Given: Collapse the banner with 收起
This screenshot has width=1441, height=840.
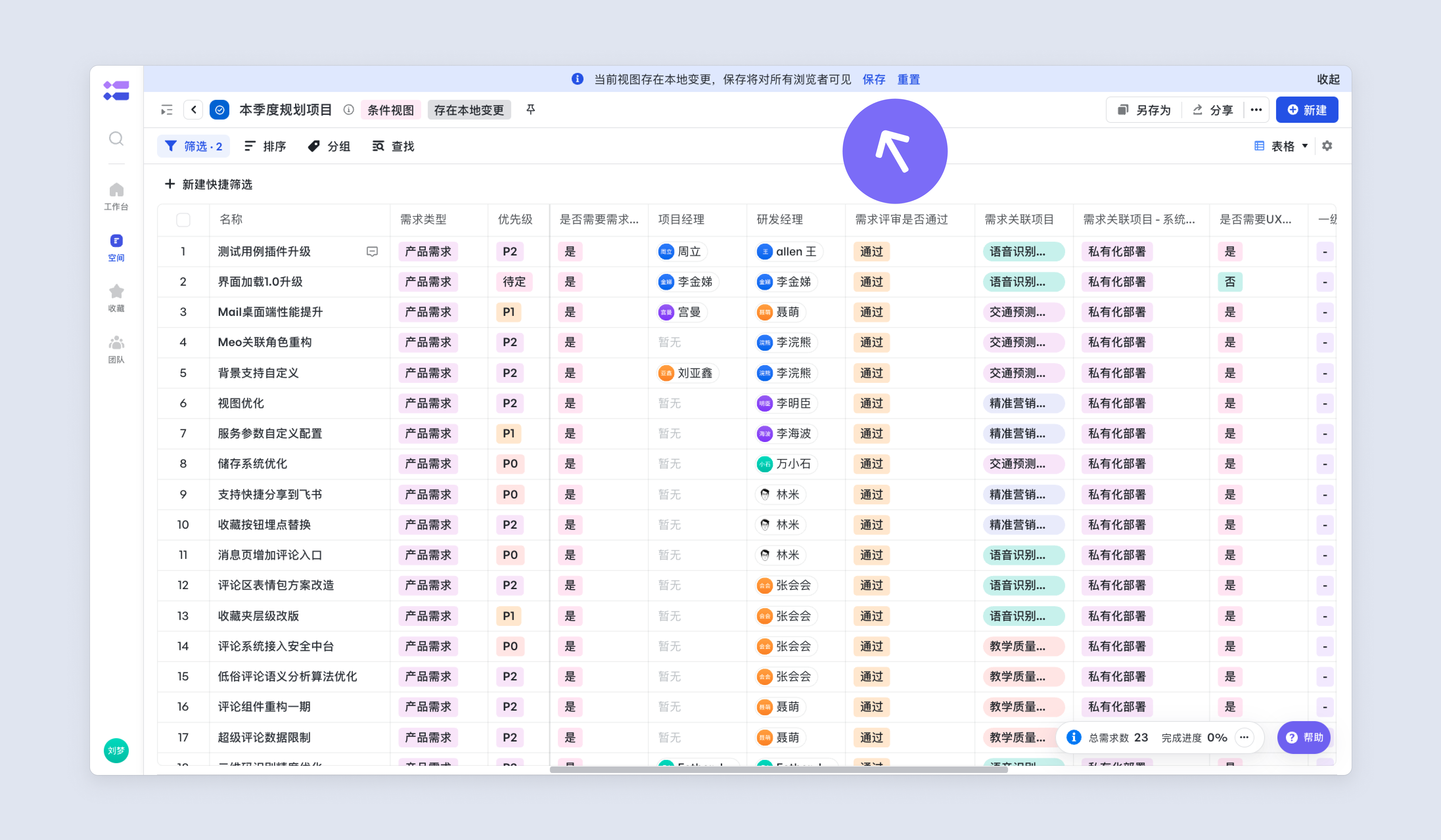Looking at the screenshot, I should [1328, 79].
